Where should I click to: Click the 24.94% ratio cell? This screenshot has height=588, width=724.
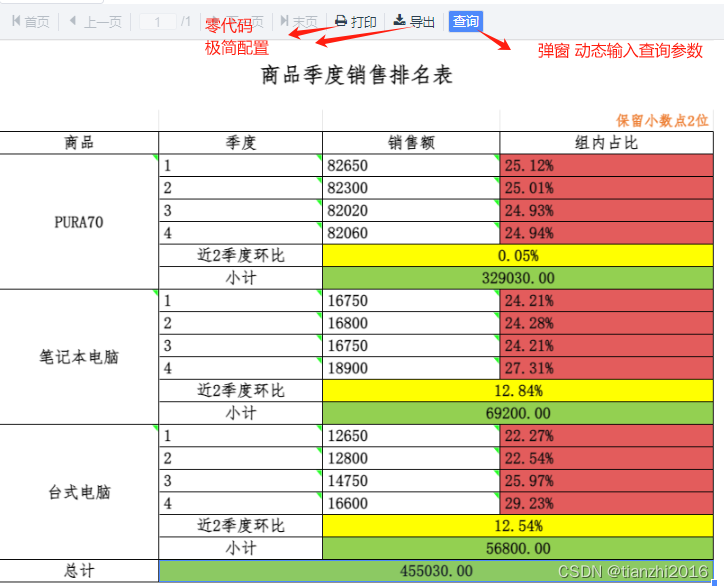(x=607, y=233)
